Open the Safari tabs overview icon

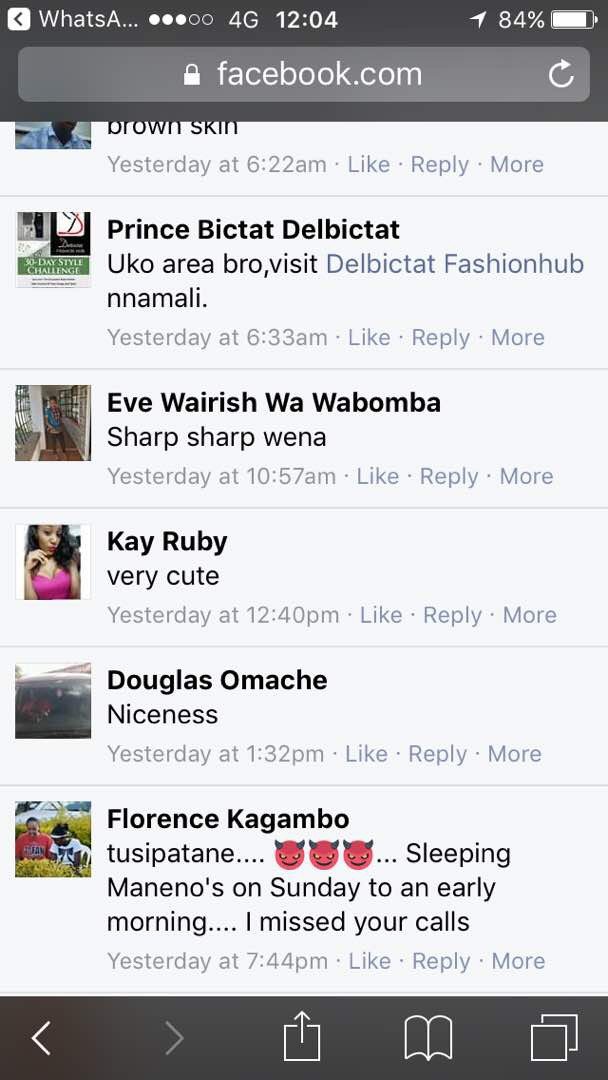click(554, 1038)
